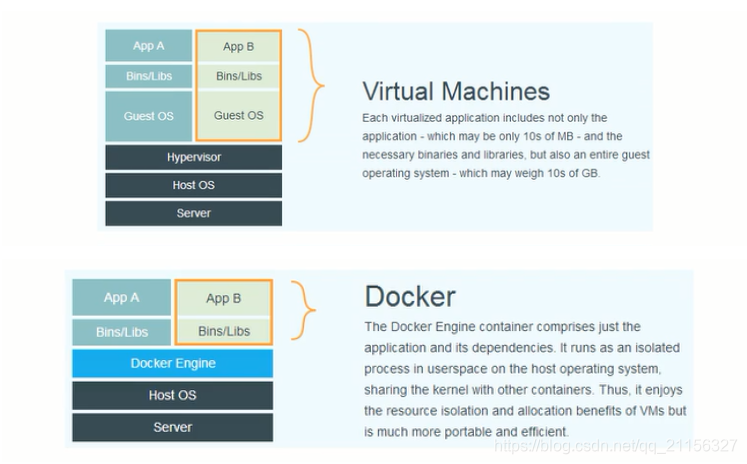
Task: Click the Bins/Libs block under Docker App A
Action: tap(121, 332)
